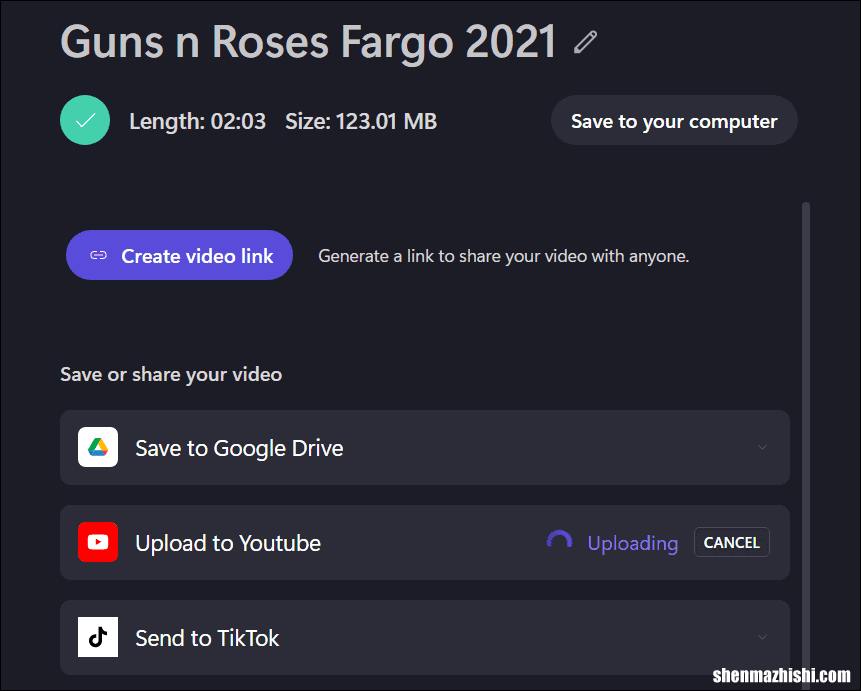The height and width of the screenshot is (691, 861).
Task: Click the Length: 02:03 text
Action: coord(197,121)
